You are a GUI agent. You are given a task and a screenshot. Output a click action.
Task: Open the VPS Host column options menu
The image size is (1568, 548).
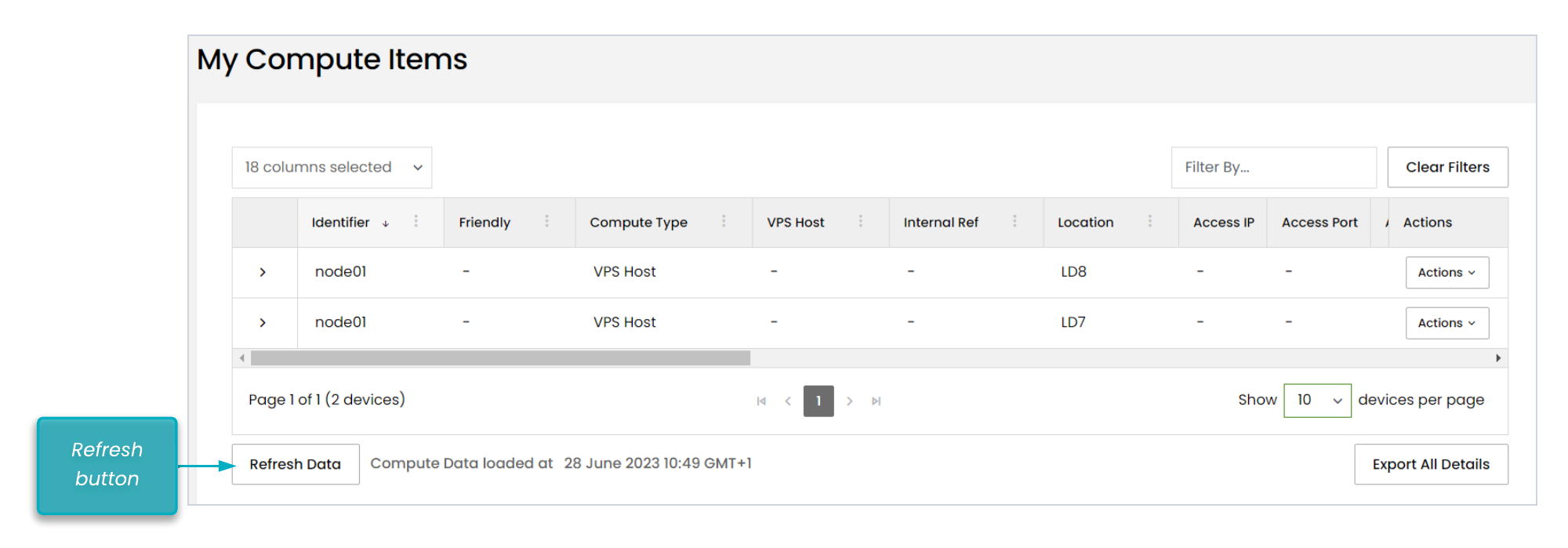pos(861,222)
